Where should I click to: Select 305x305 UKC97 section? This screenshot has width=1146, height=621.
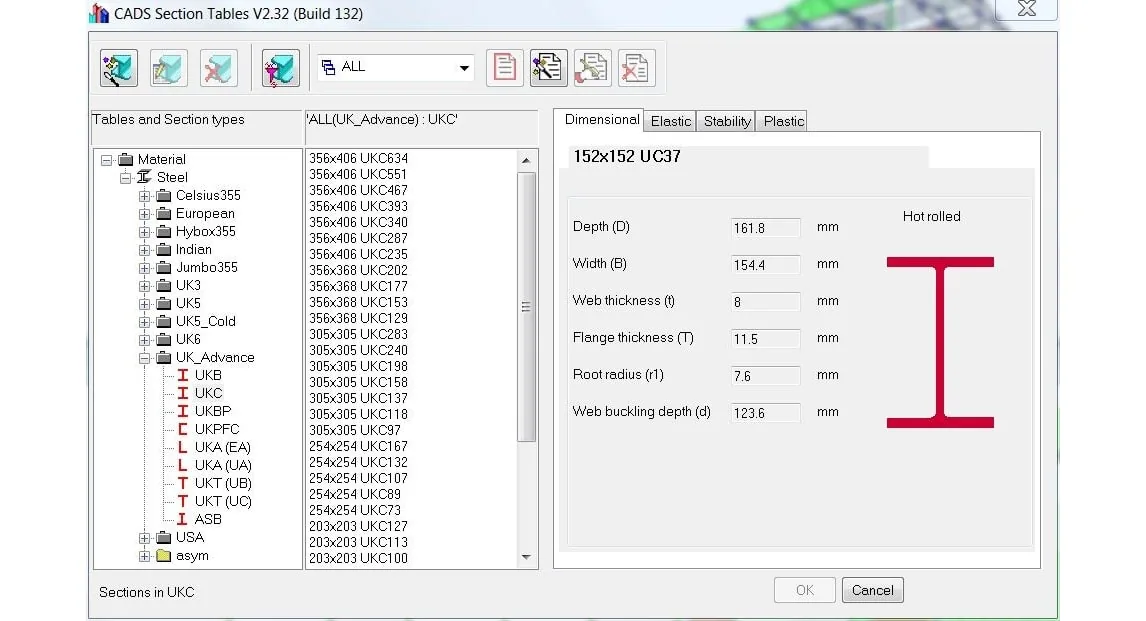[x=354, y=430]
